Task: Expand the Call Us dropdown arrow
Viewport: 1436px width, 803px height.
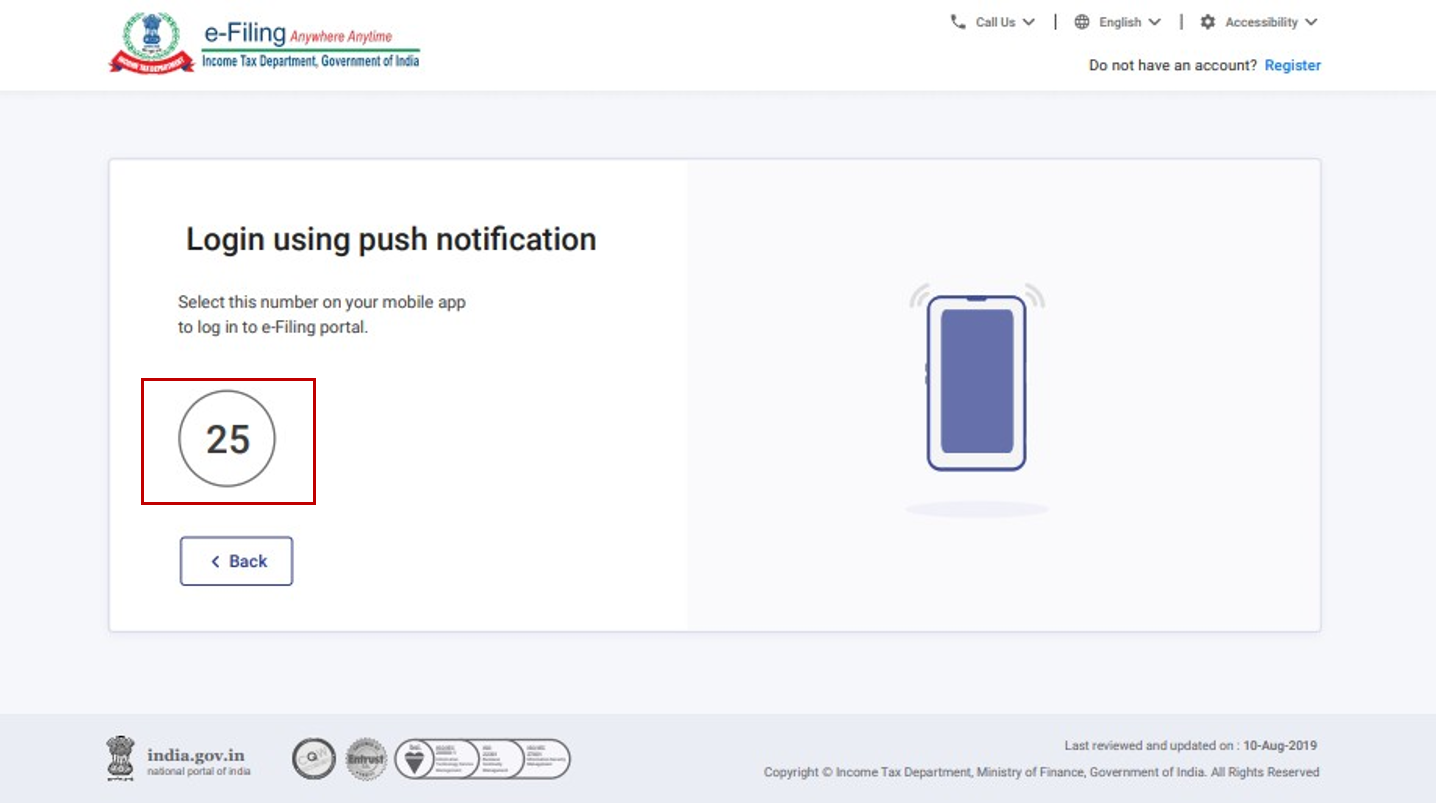Action: tap(1029, 22)
